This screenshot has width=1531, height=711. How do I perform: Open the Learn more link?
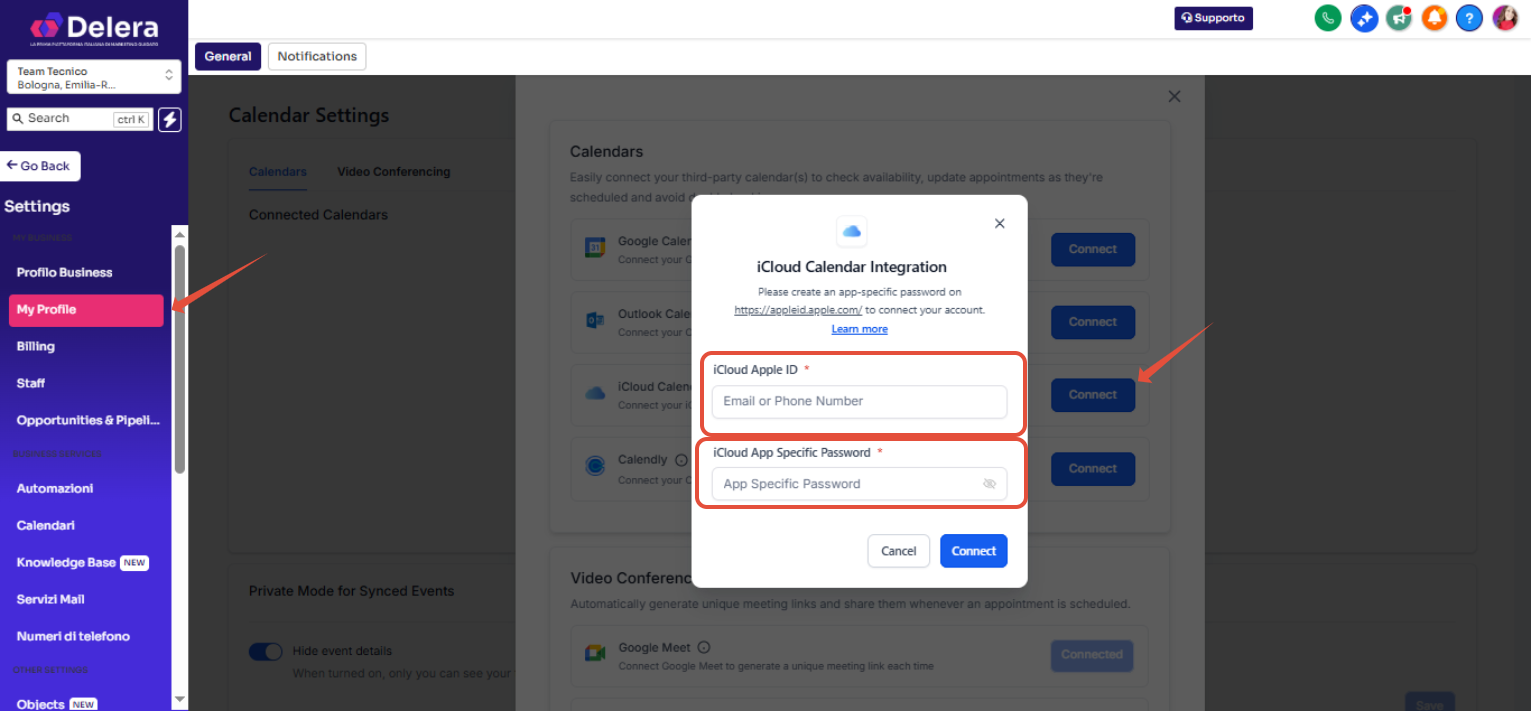[859, 329]
